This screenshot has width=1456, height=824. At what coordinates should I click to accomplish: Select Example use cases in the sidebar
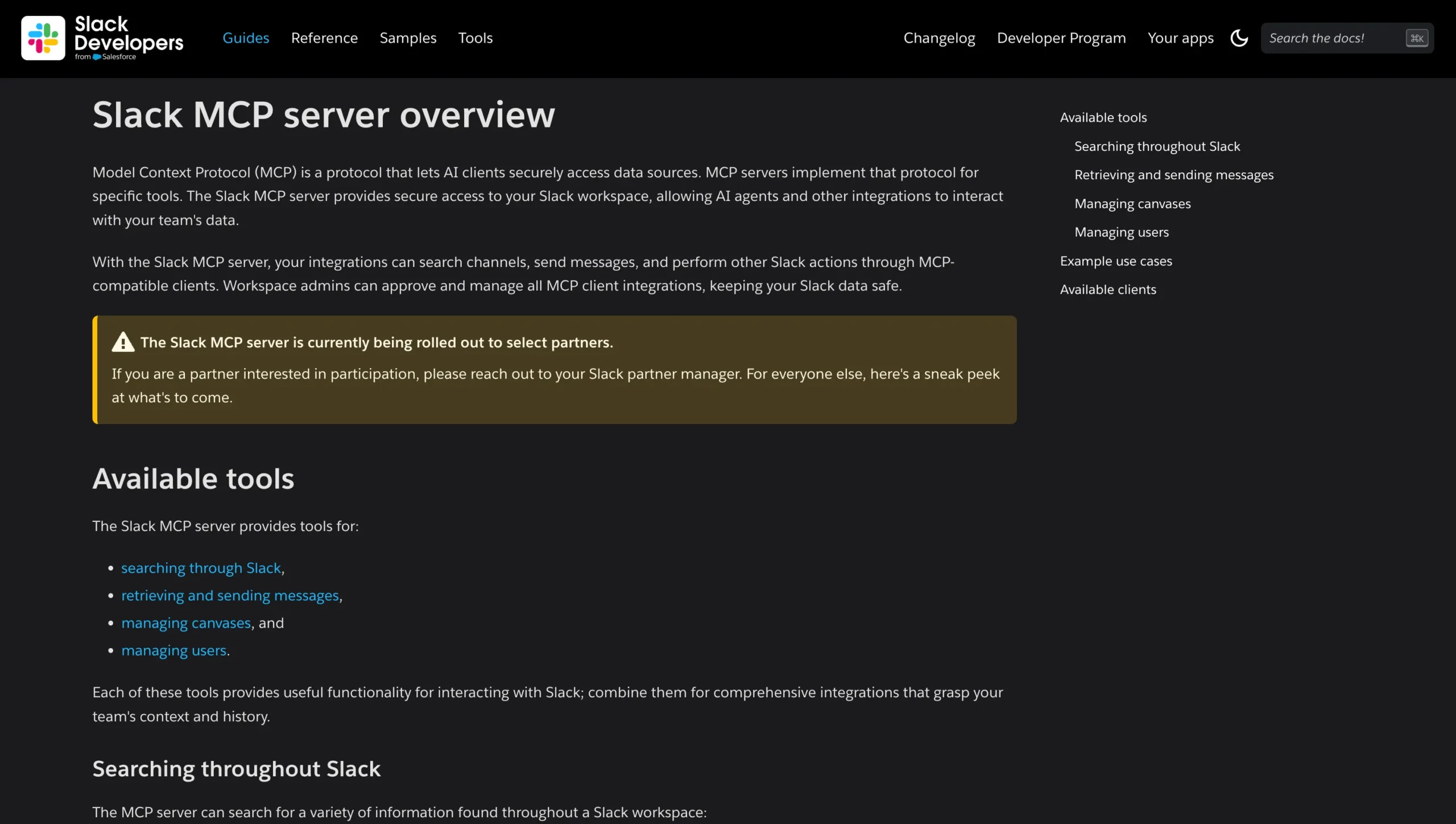click(1115, 261)
